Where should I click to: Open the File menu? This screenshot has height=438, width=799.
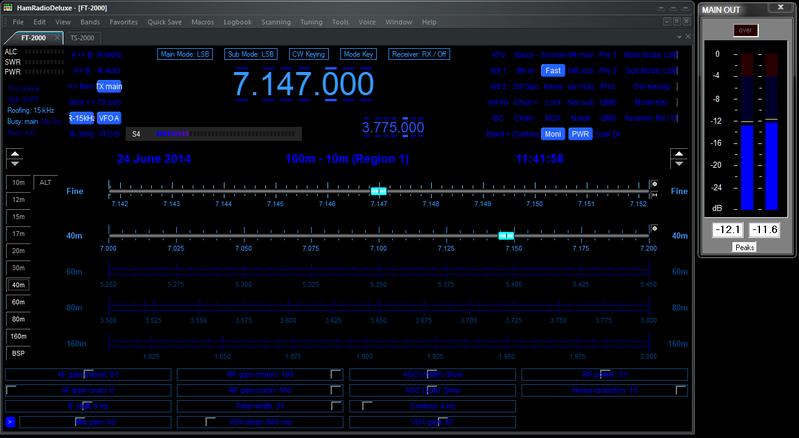(x=18, y=22)
